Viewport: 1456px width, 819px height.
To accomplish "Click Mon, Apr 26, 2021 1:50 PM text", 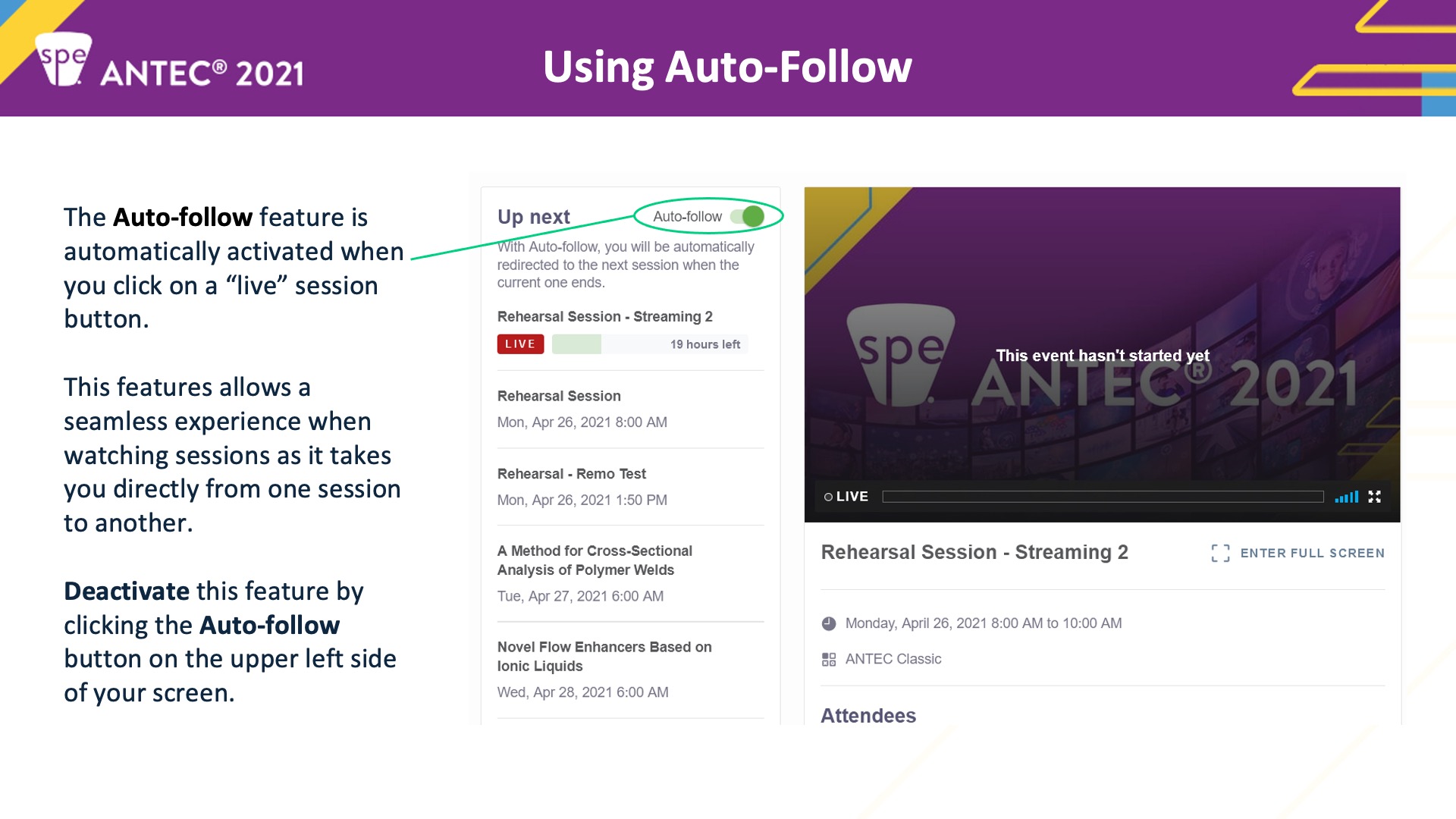I will (582, 500).
